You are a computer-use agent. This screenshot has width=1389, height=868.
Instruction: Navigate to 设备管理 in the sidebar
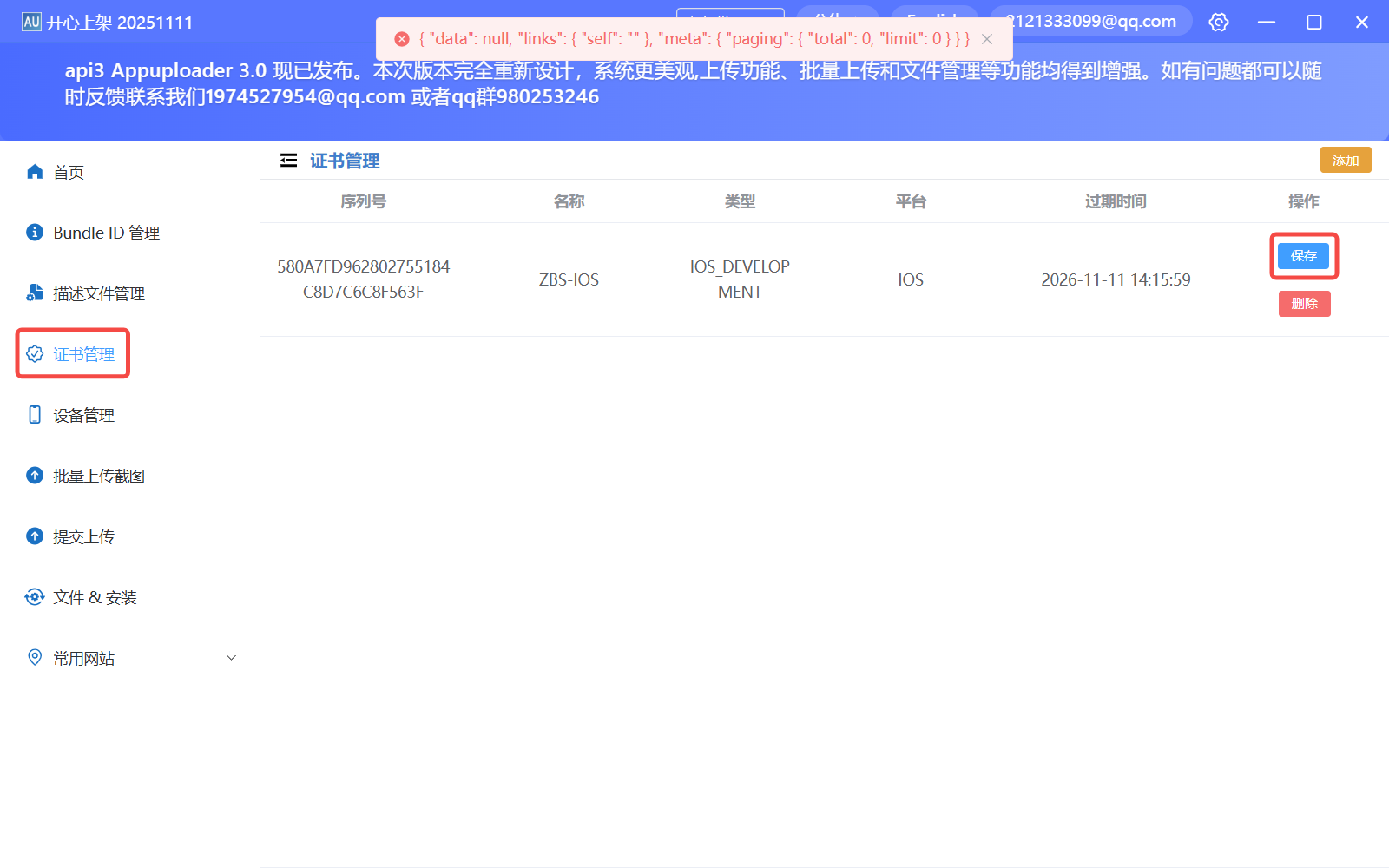click(x=82, y=414)
